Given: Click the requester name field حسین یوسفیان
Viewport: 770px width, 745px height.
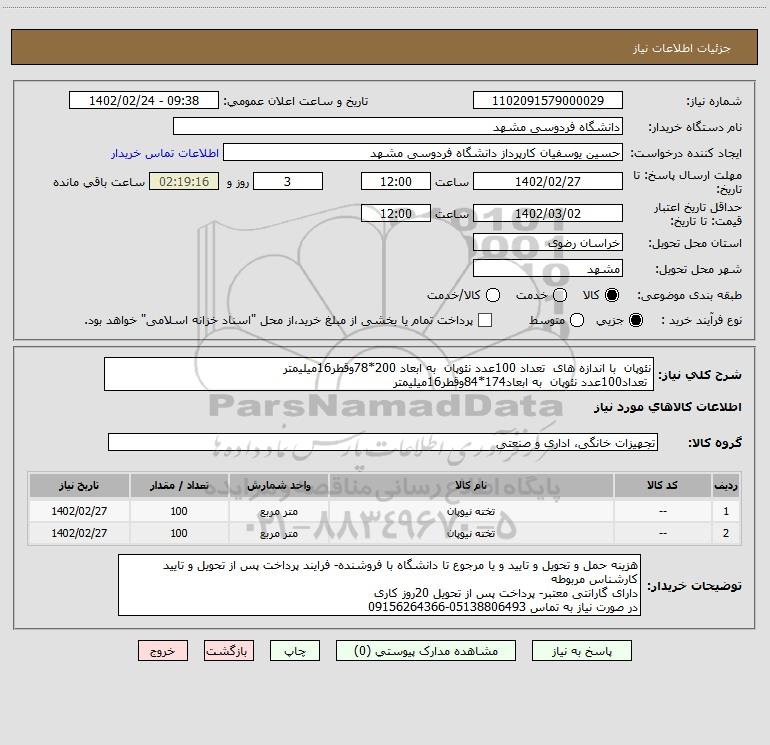Looking at the screenshot, I should (423, 153).
